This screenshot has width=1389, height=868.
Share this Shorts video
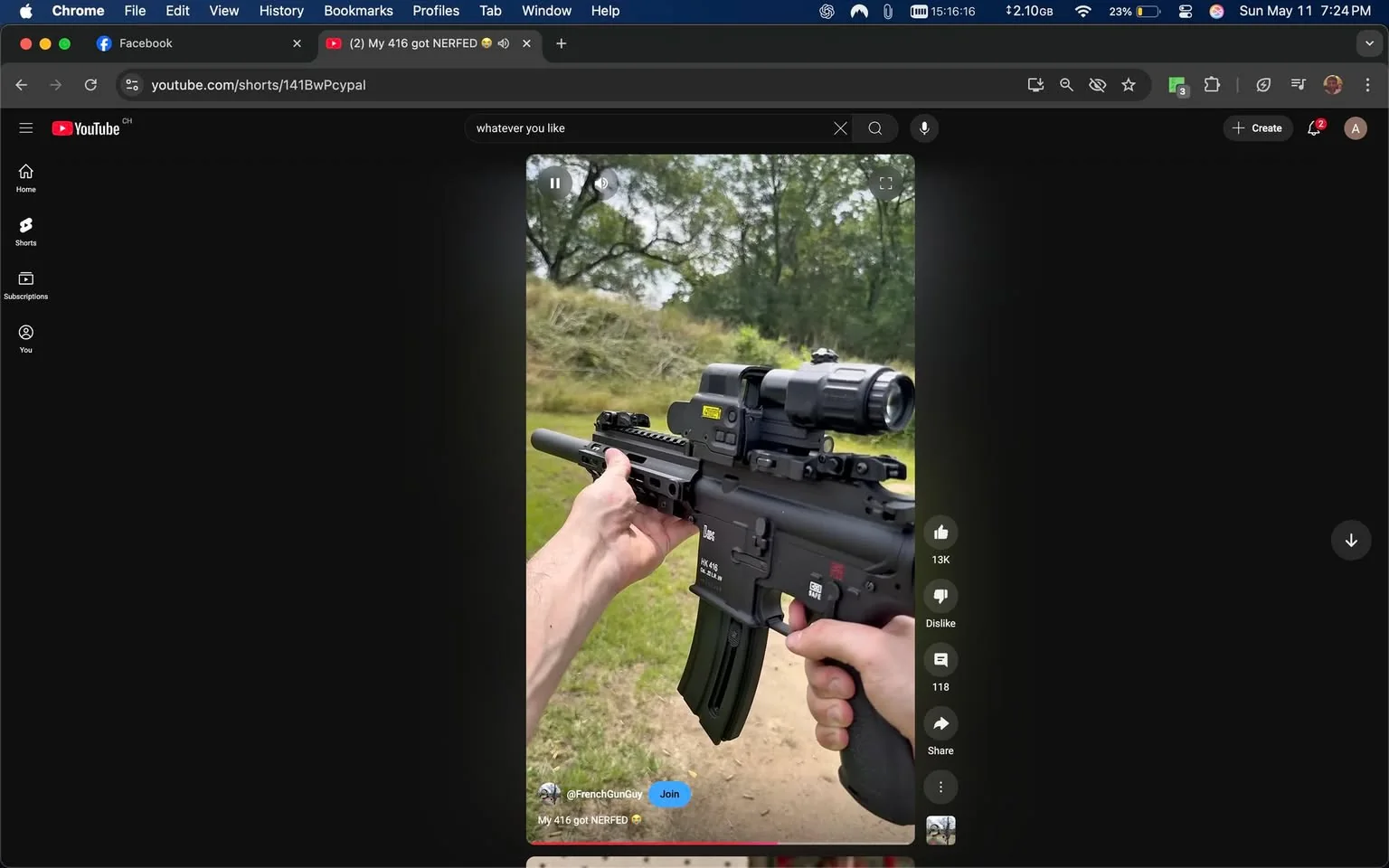[x=940, y=723]
